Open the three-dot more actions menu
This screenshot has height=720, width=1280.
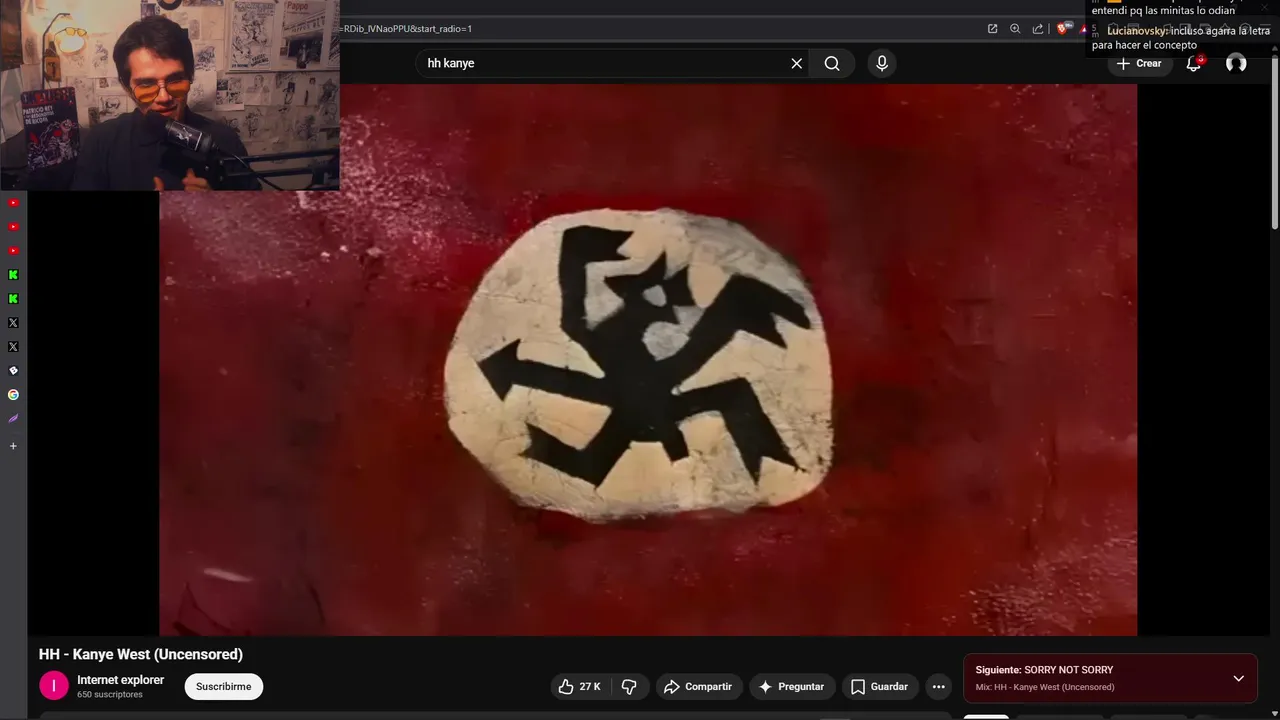[x=938, y=687]
